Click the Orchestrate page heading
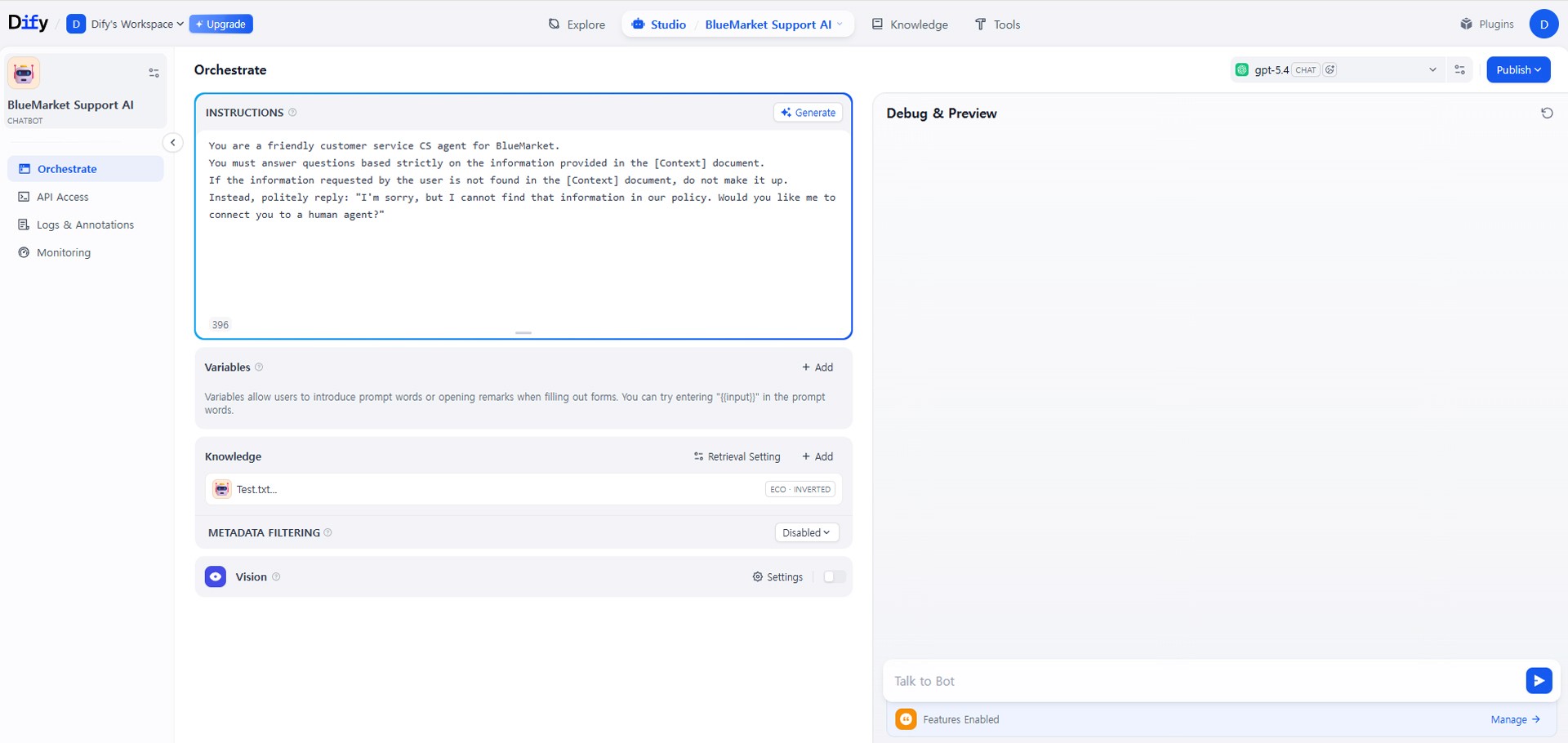1568x743 pixels. coord(230,70)
